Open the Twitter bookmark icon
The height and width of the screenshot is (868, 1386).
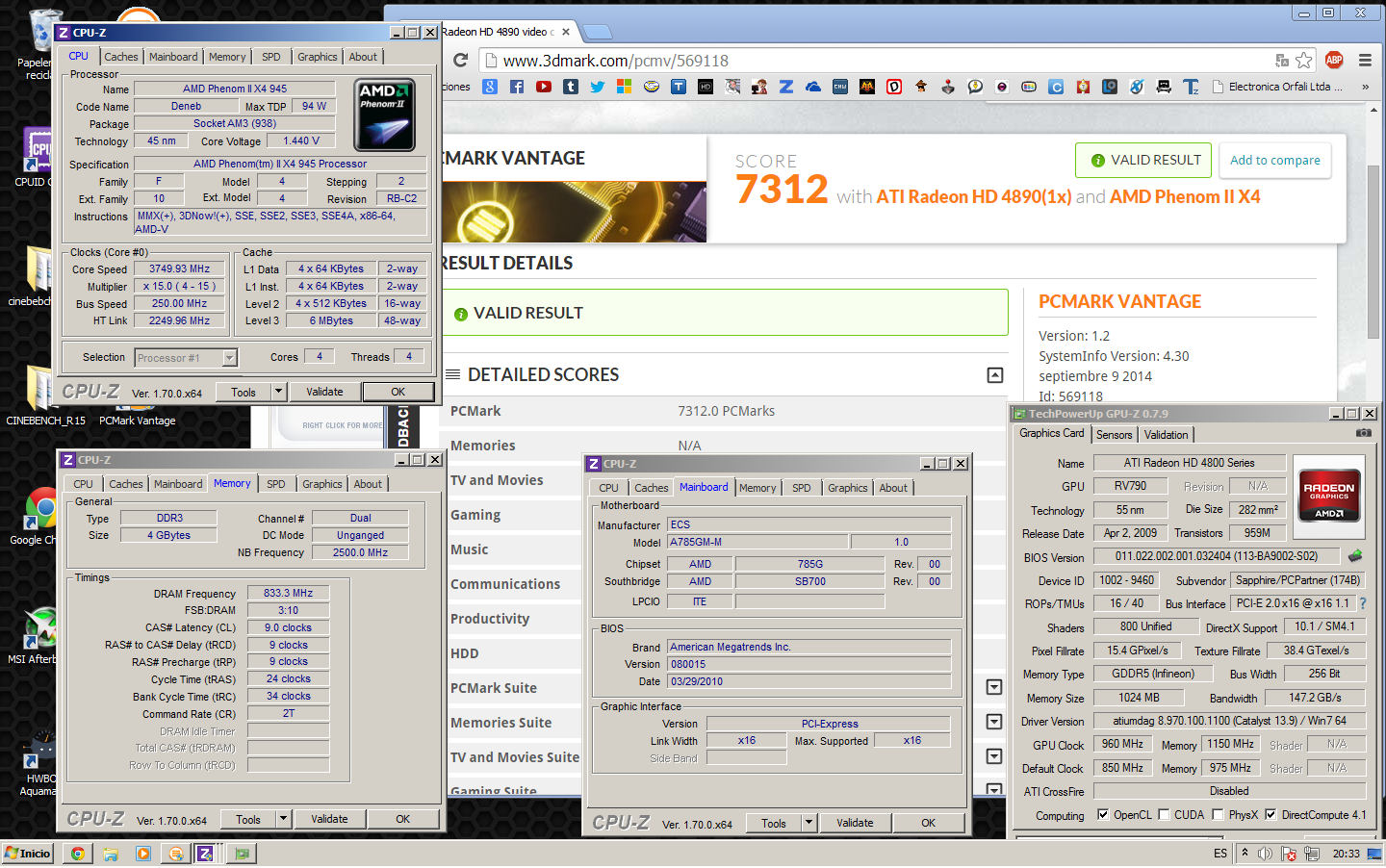click(598, 87)
